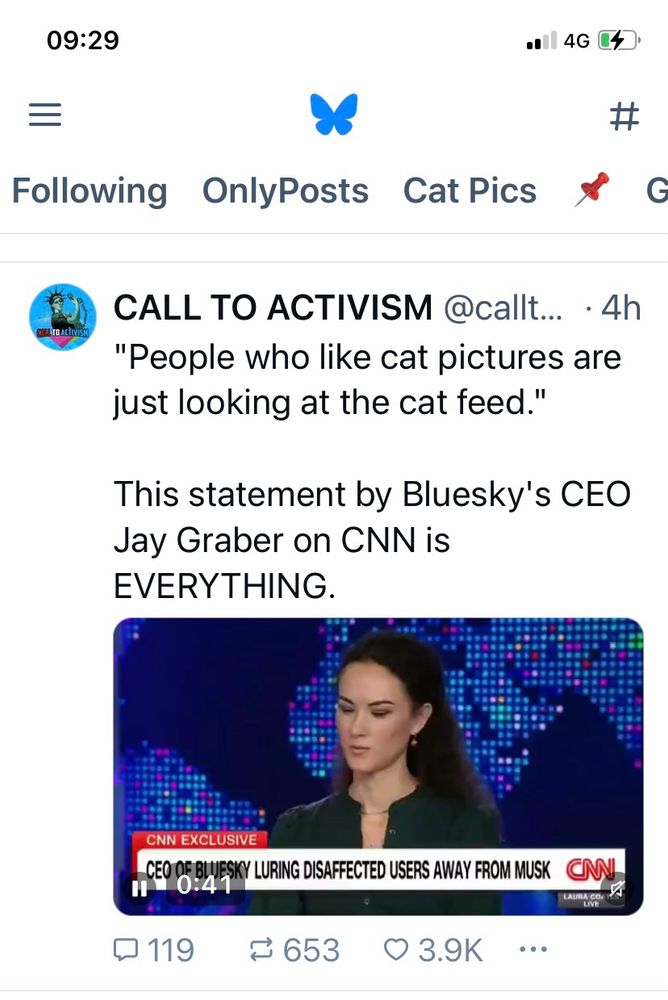Open the CALL TO ACTIVISM profile avatar
The width and height of the screenshot is (668, 1000).
pyautogui.click(x=63, y=317)
